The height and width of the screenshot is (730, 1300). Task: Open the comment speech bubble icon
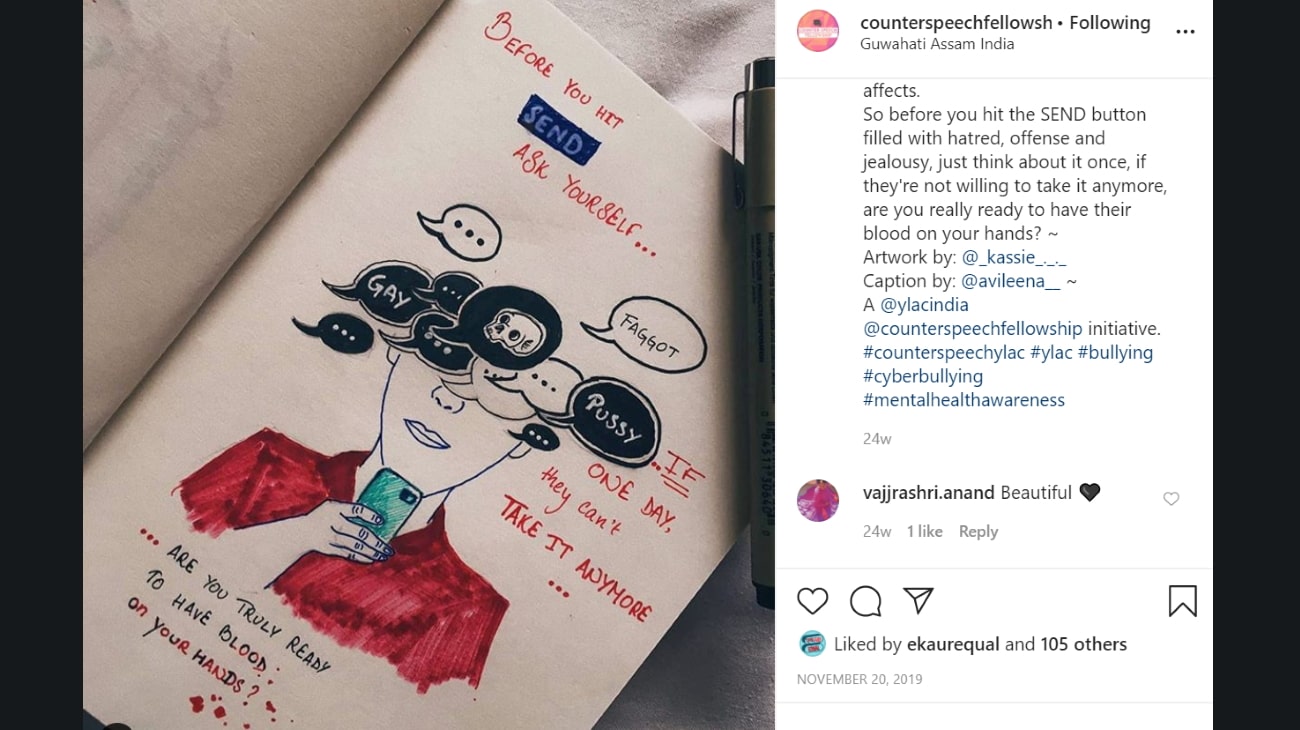(x=866, y=601)
